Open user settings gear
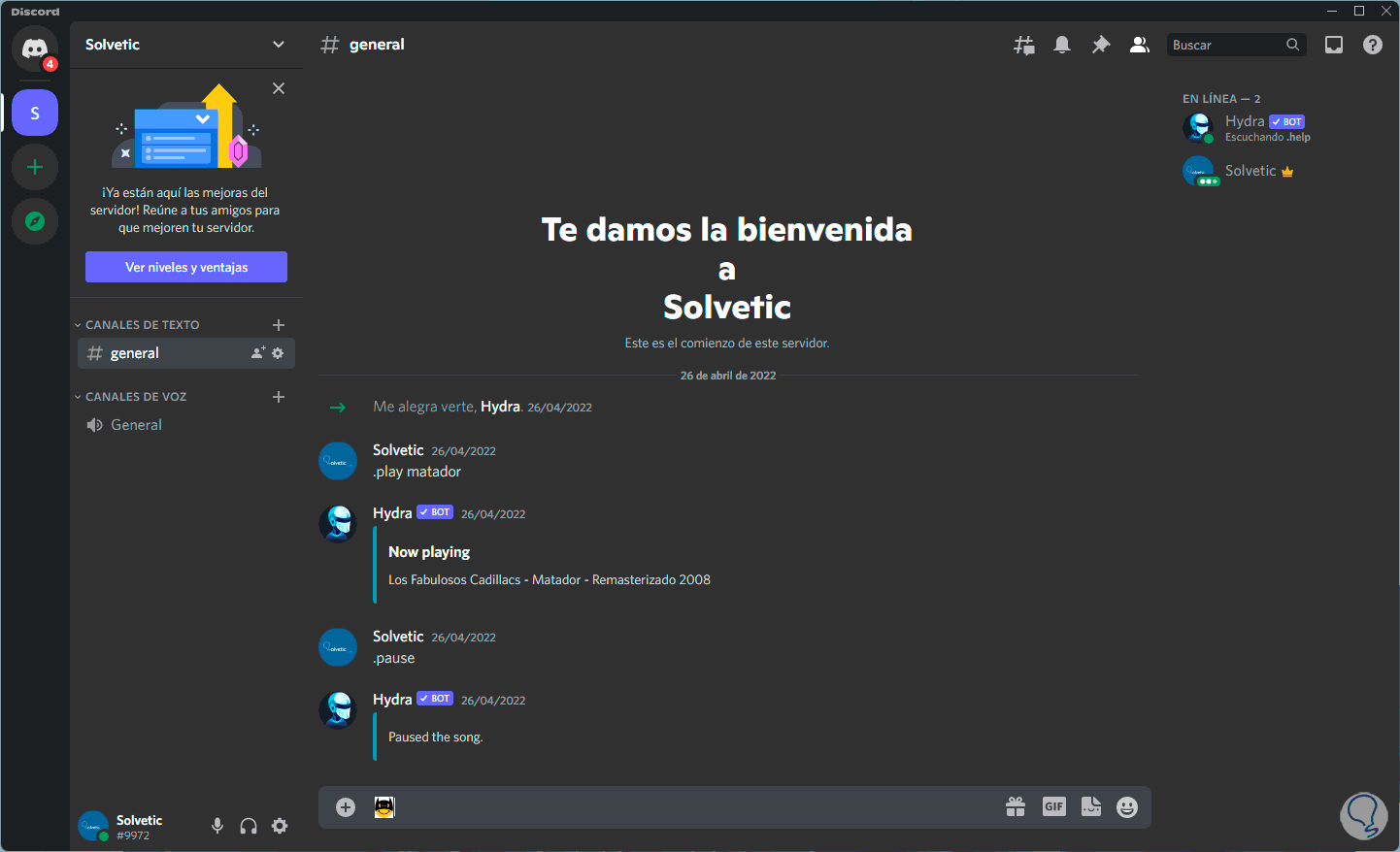The image size is (1400, 852). click(280, 826)
